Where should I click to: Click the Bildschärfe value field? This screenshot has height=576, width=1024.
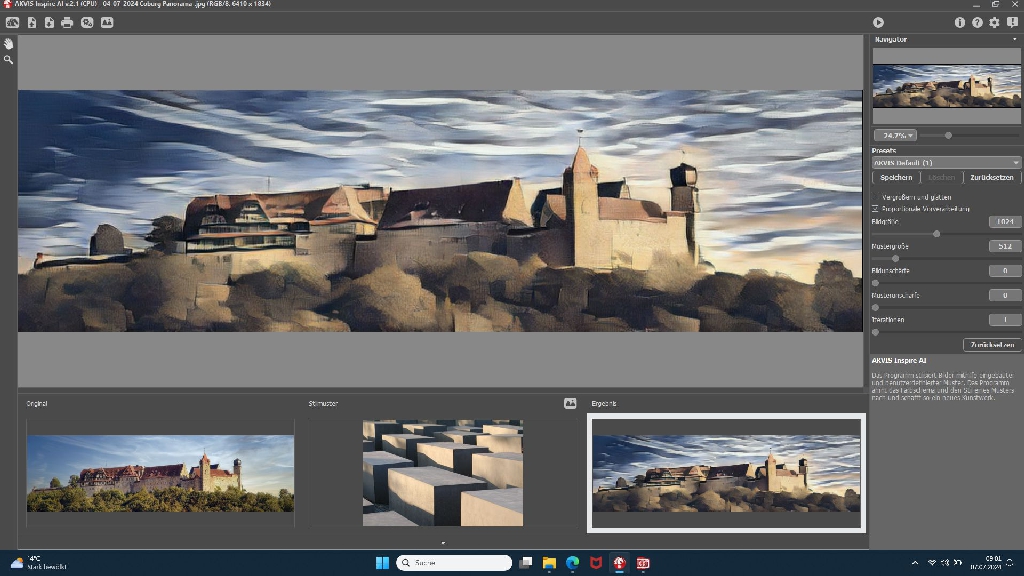point(1004,271)
